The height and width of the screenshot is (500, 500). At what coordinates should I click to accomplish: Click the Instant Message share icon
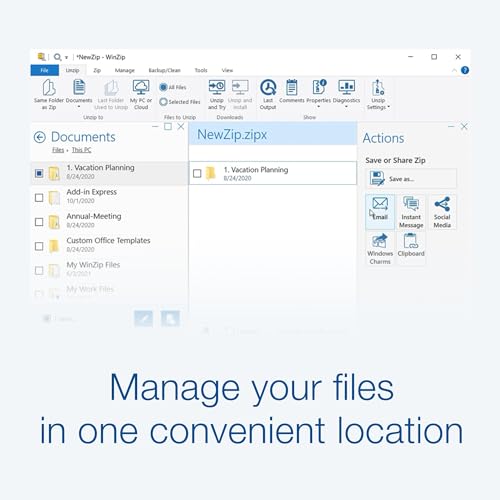click(x=411, y=204)
